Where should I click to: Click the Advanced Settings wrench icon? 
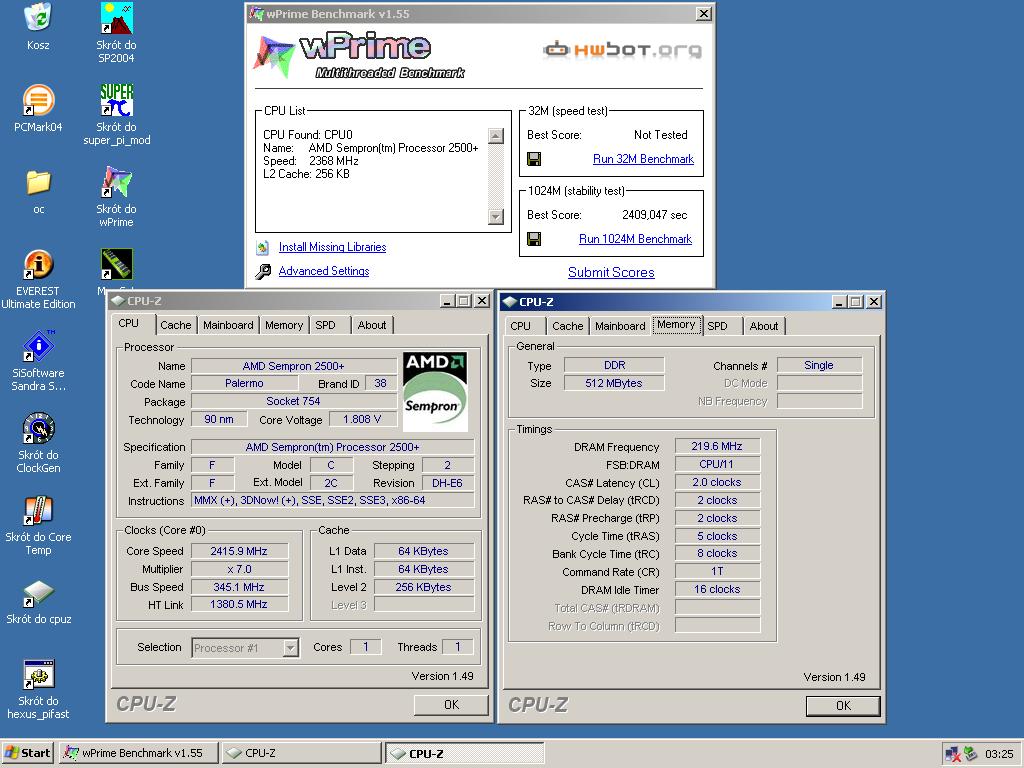click(263, 271)
